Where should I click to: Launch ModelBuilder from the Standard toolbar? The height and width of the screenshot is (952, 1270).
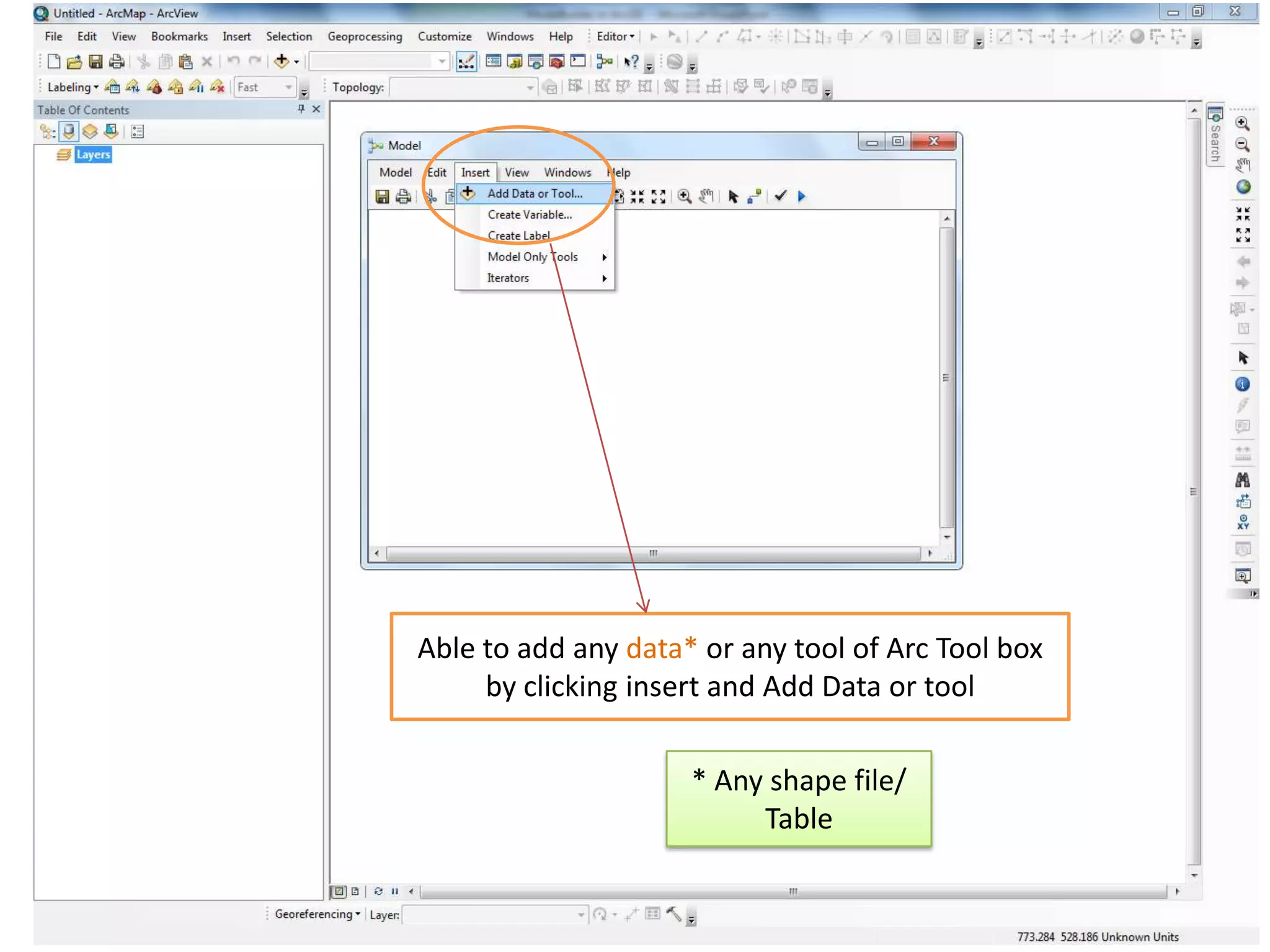604,61
